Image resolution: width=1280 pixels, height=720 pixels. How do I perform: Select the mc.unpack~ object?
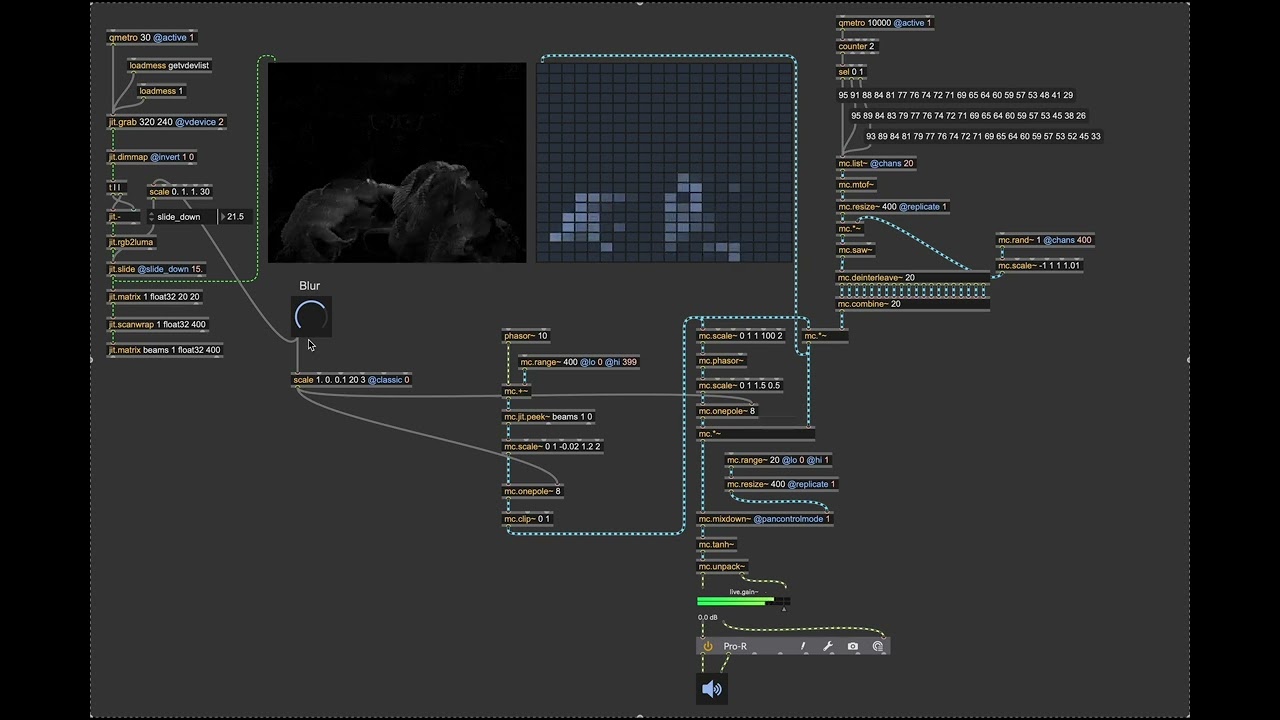pos(722,567)
